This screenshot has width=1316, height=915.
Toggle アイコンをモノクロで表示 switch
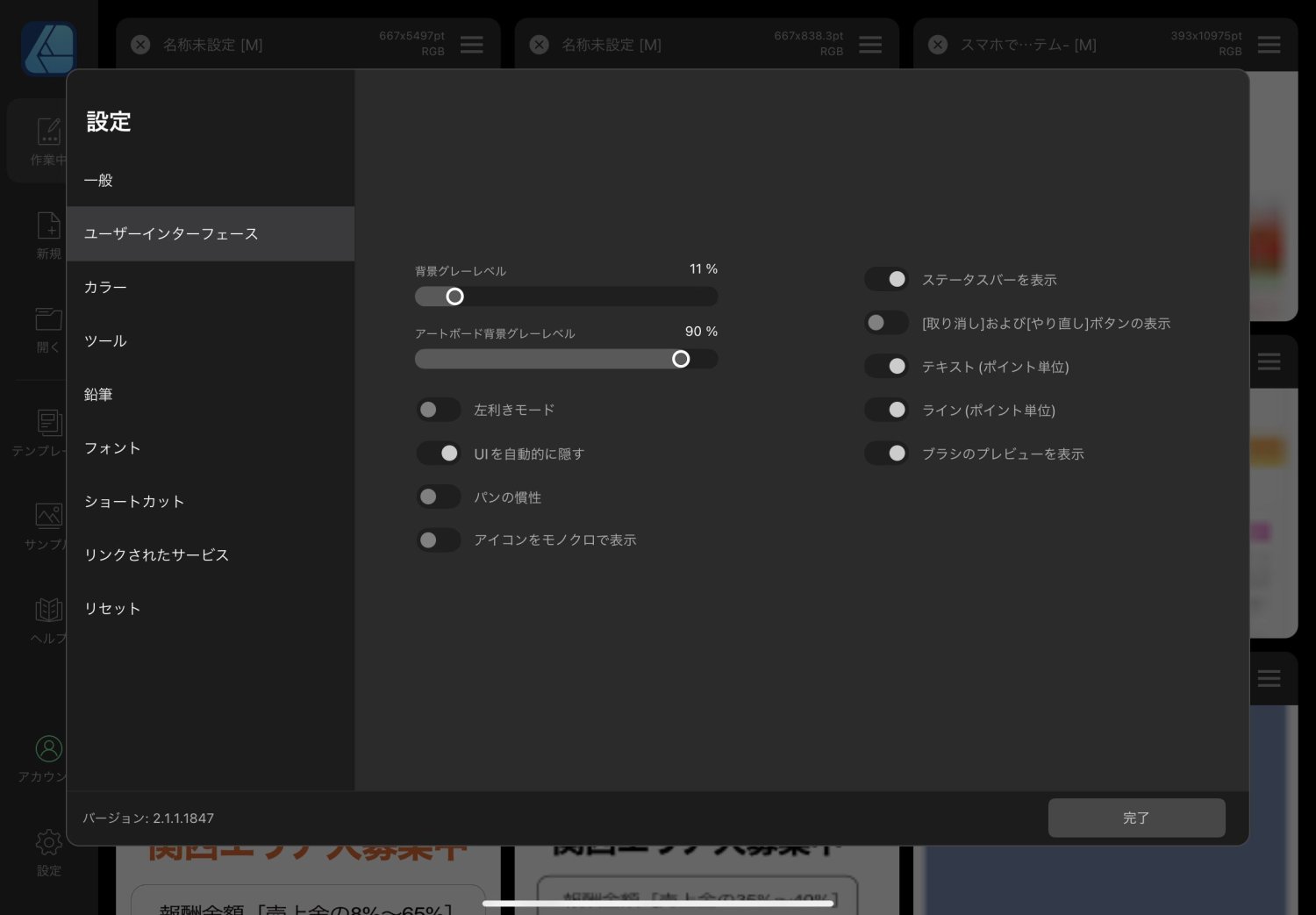(x=438, y=540)
